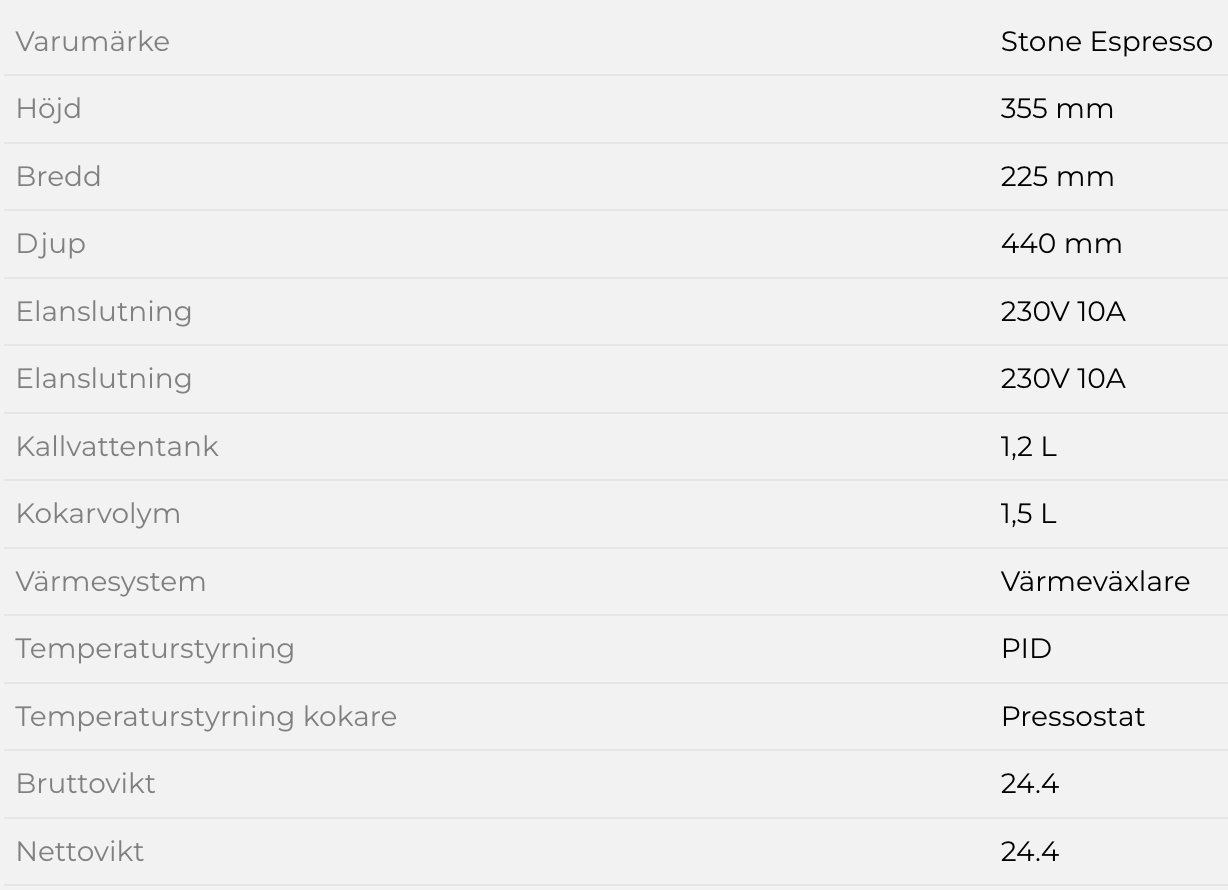Click the PID temperature control value

1026,649
